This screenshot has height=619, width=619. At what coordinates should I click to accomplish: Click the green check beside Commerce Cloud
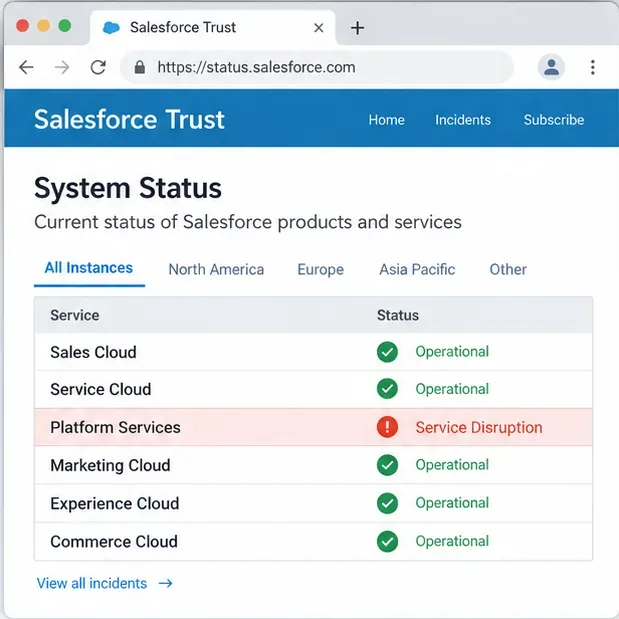(387, 541)
